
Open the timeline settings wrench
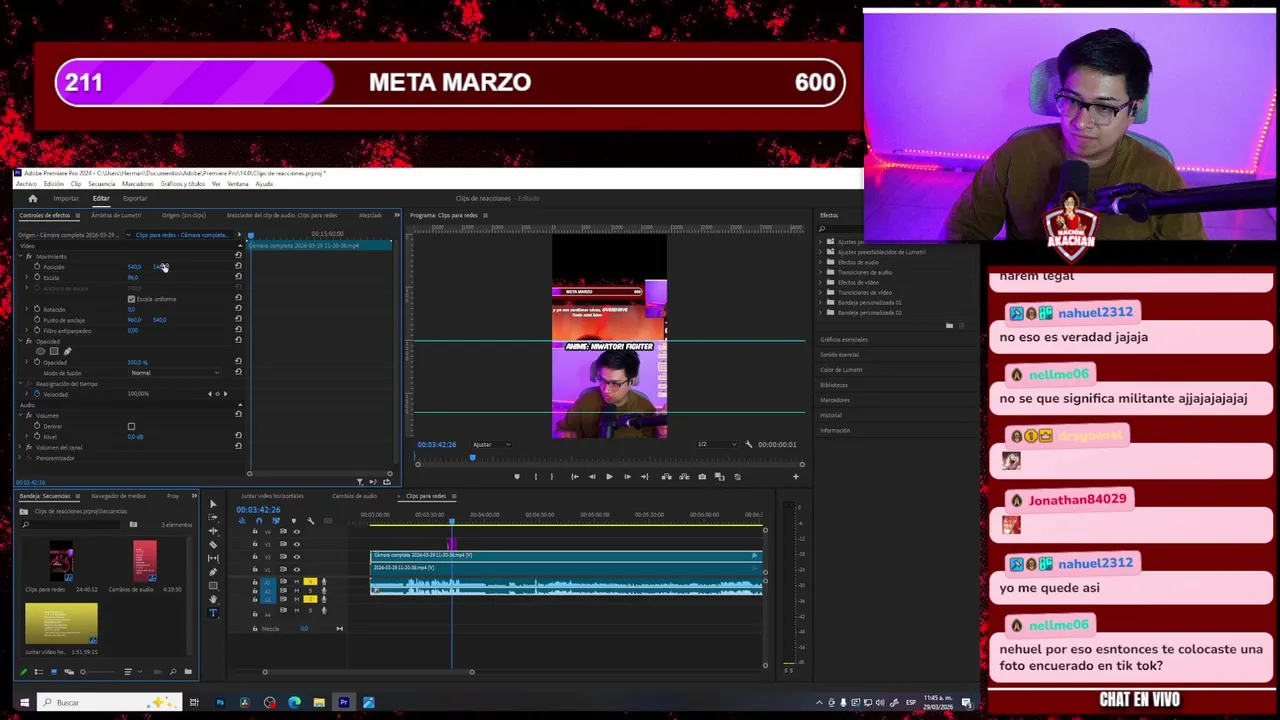point(310,521)
